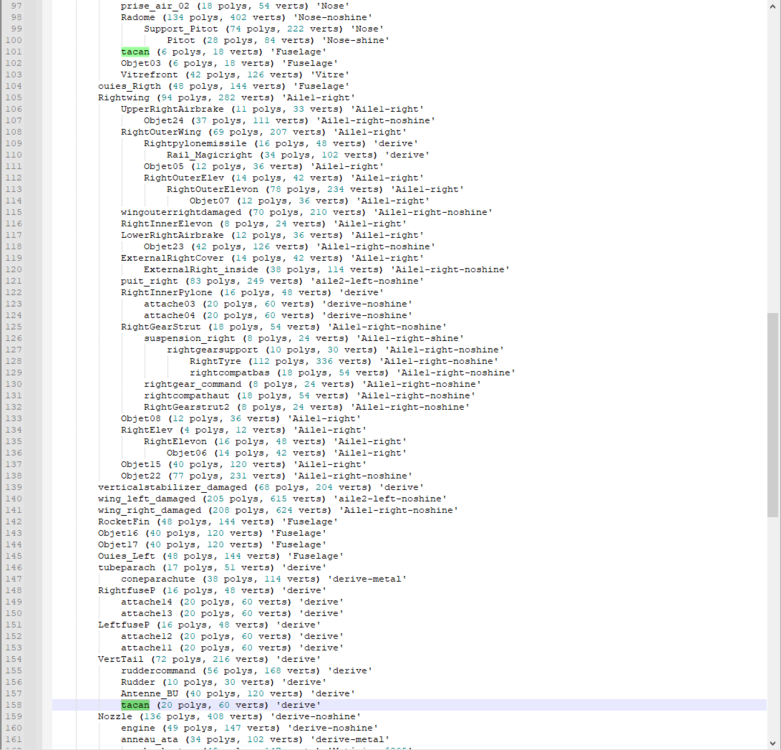
Task: Click the 'Antenne_BU' entry text
Action: [149, 693]
